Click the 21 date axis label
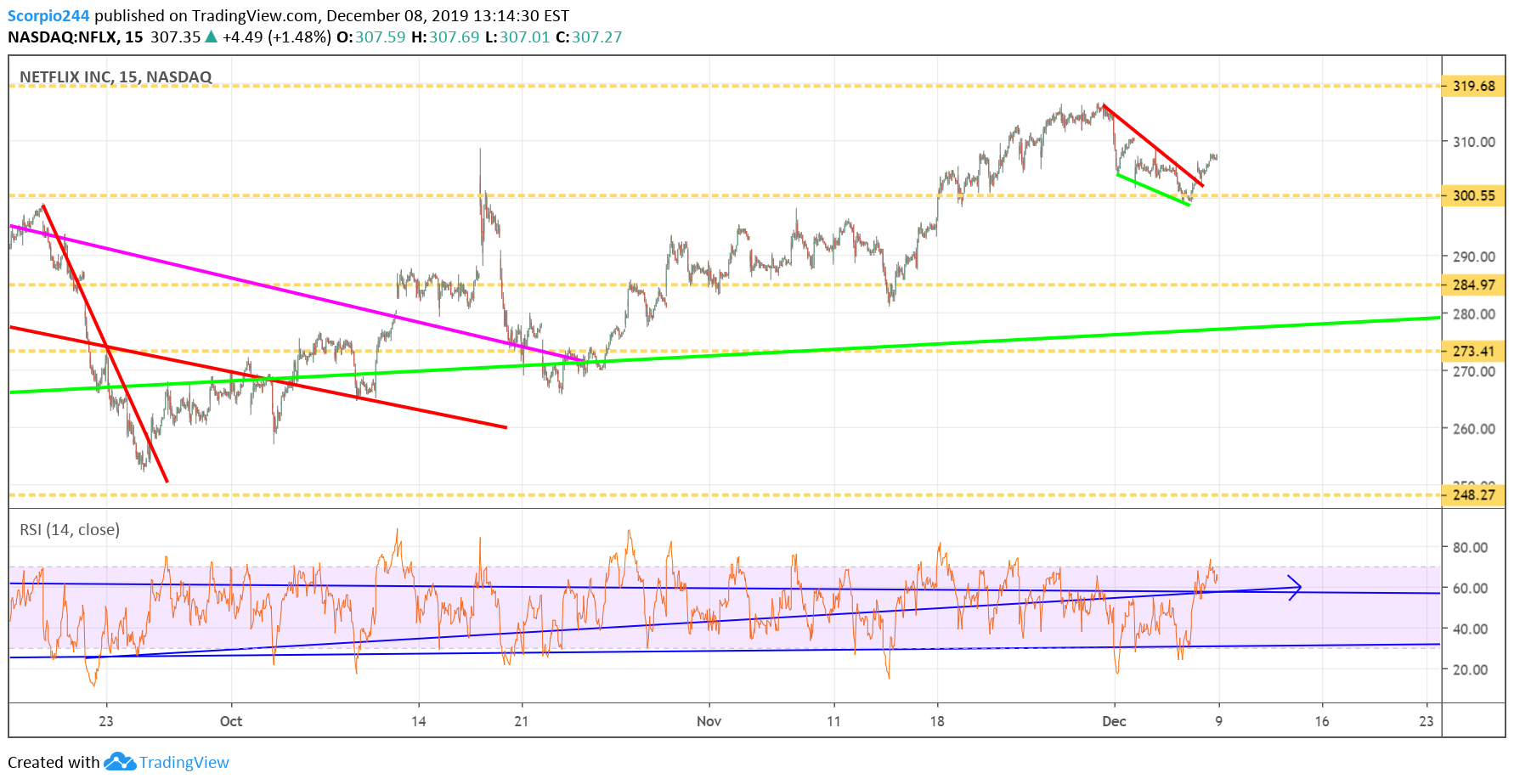Screen dimensions: 1514x784 click(521, 721)
